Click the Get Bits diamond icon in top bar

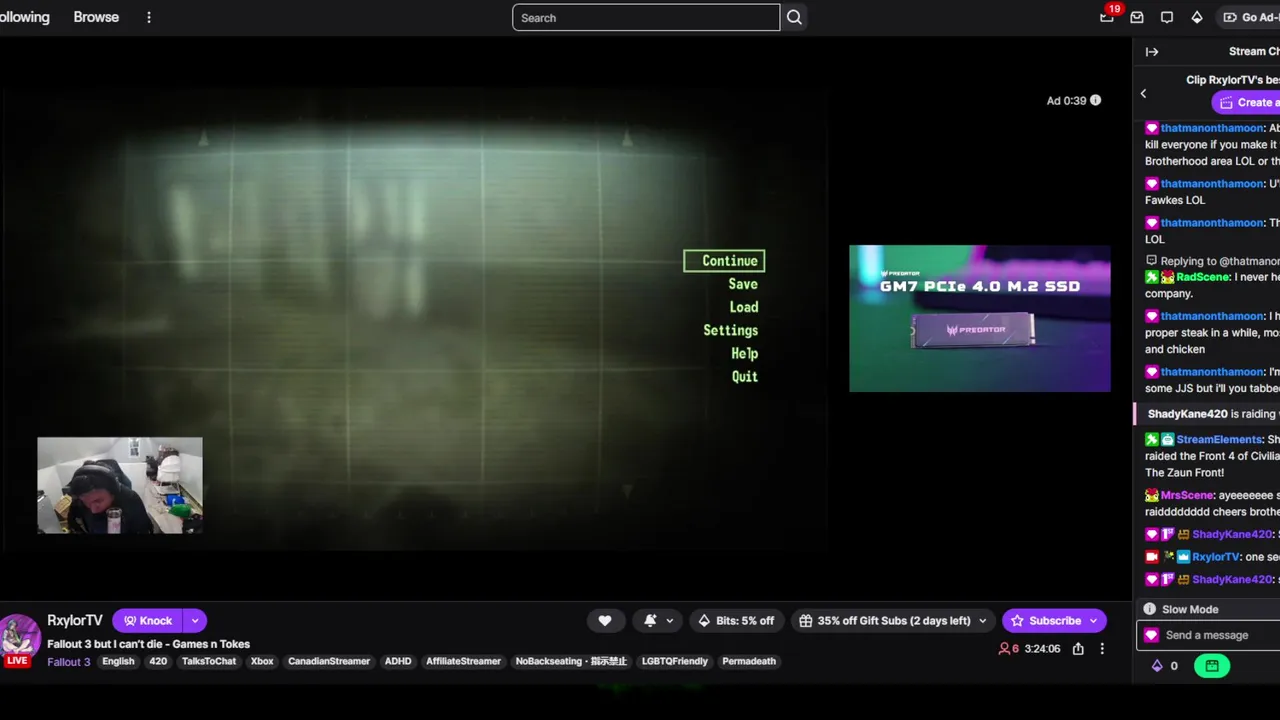click(1197, 17)
